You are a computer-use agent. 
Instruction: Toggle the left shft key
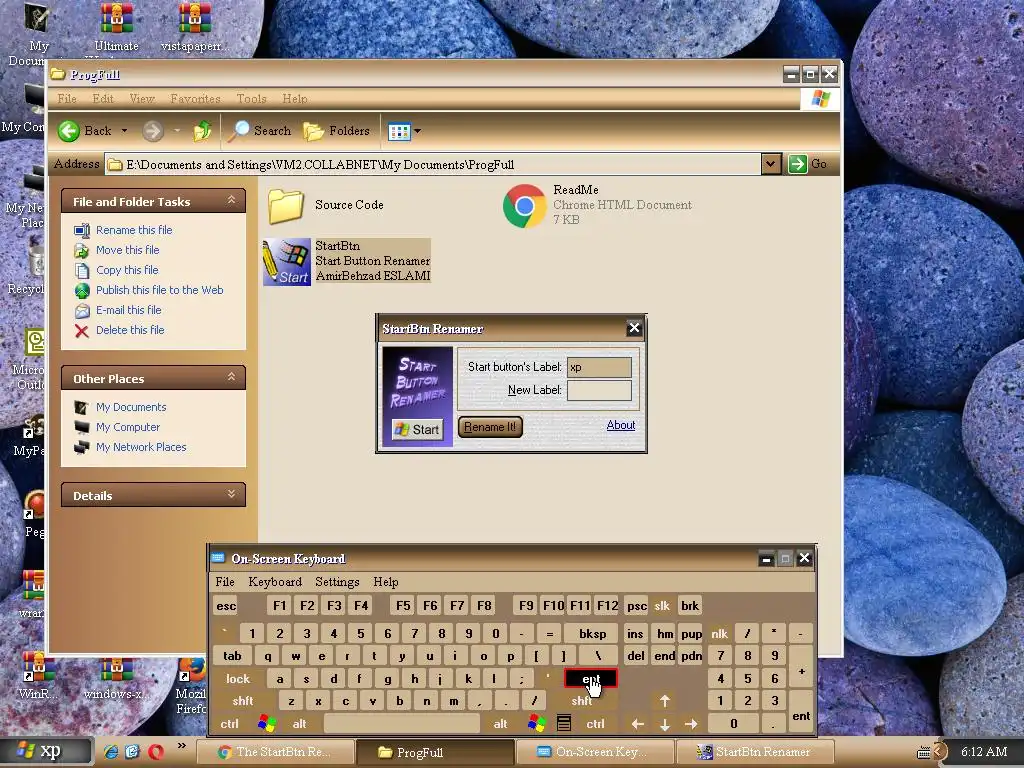(x=242, y=701)
